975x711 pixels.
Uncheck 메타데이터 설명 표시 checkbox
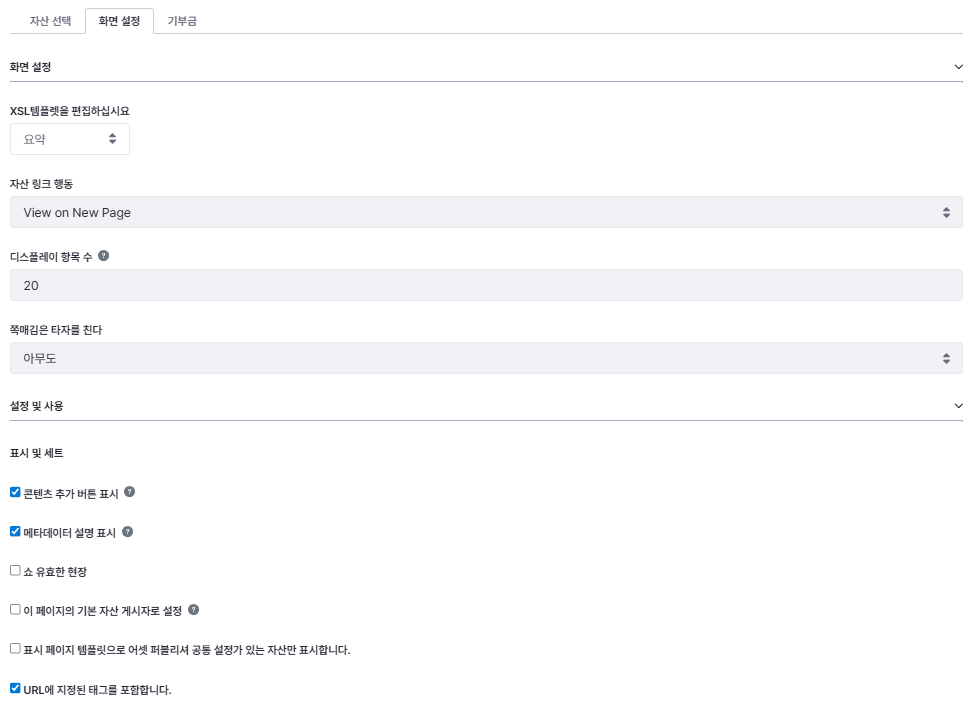click(x=15, y=531)
